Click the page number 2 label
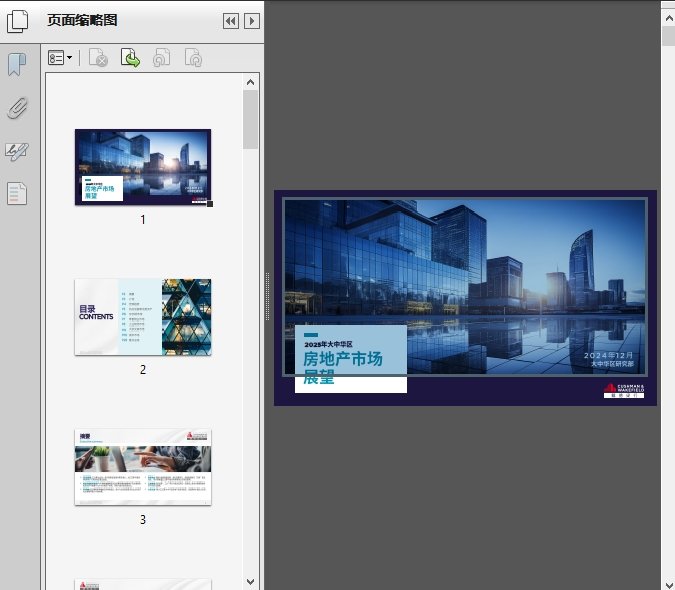 [x=143, y=370]
